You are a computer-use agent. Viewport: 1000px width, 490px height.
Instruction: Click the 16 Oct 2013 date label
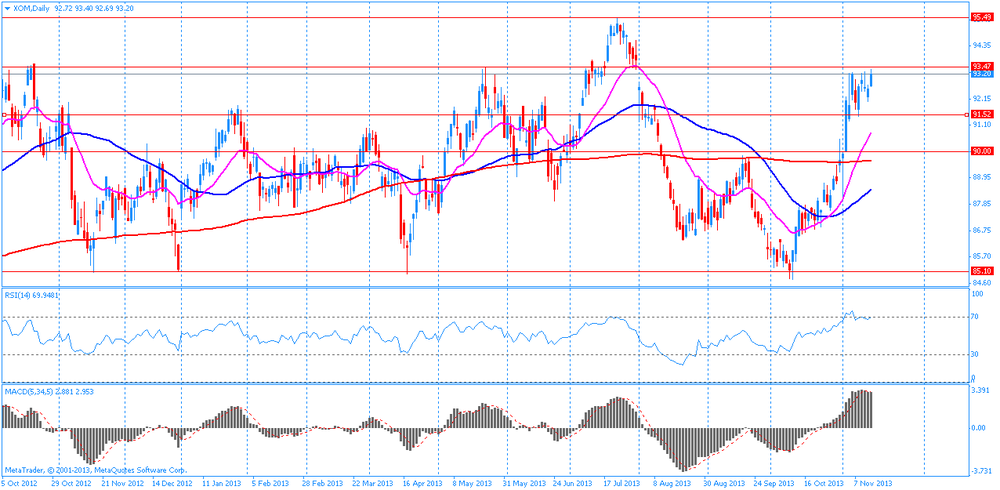(x=824, y=484)
